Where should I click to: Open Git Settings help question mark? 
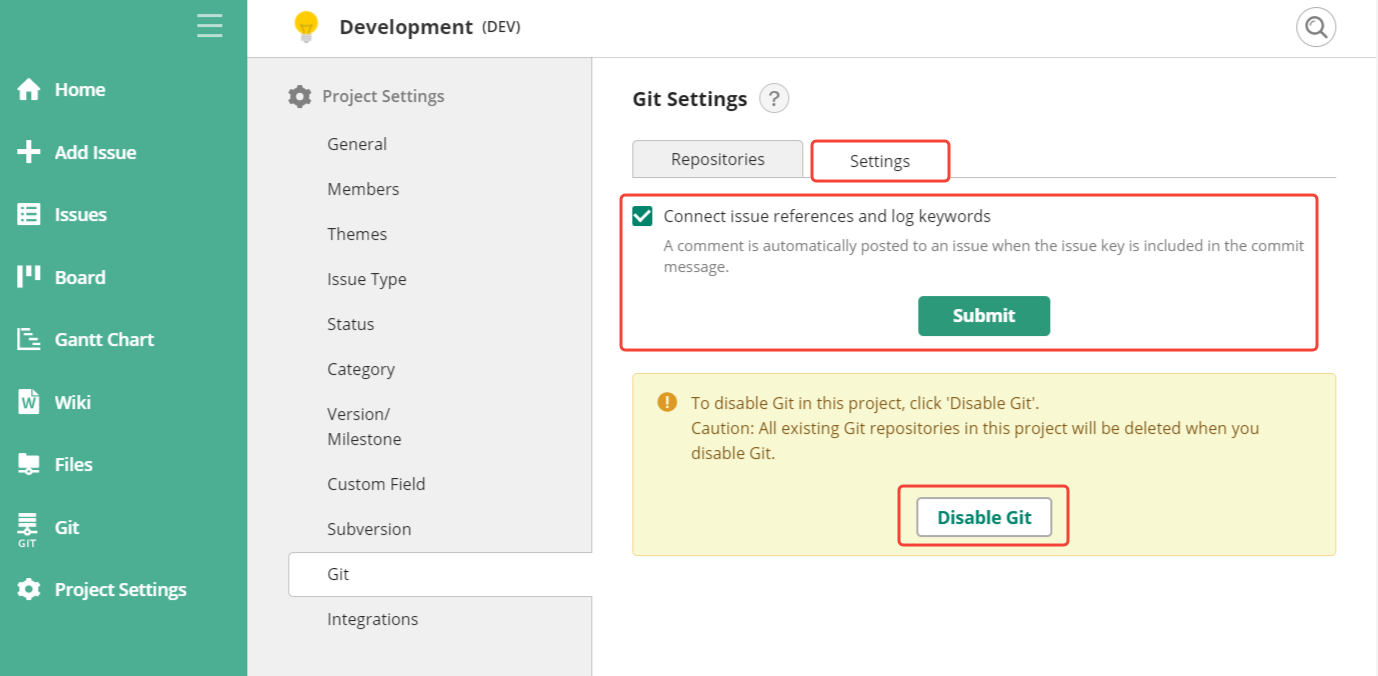tap(774, 99)
